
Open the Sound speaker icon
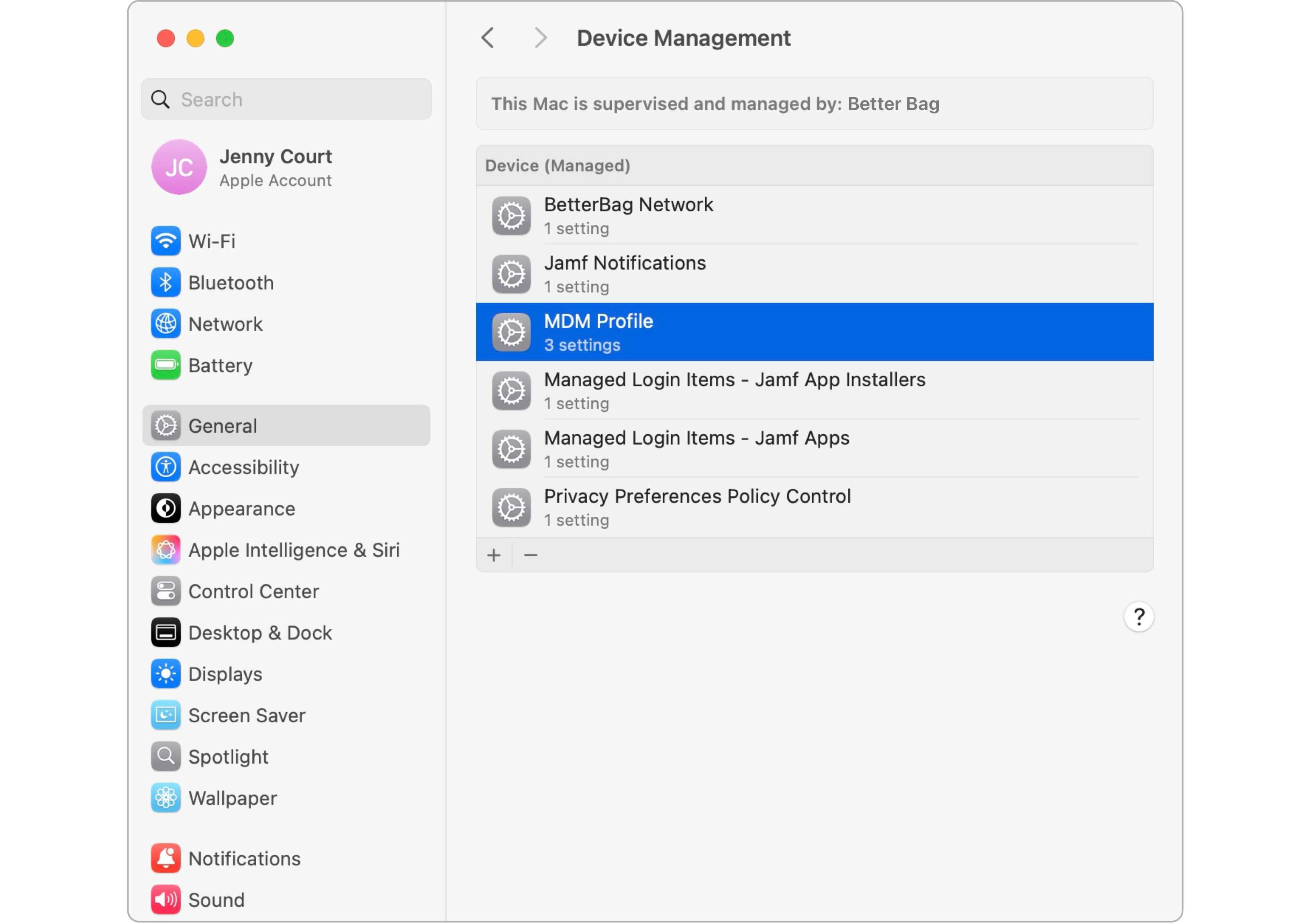[x=165, y=899]
